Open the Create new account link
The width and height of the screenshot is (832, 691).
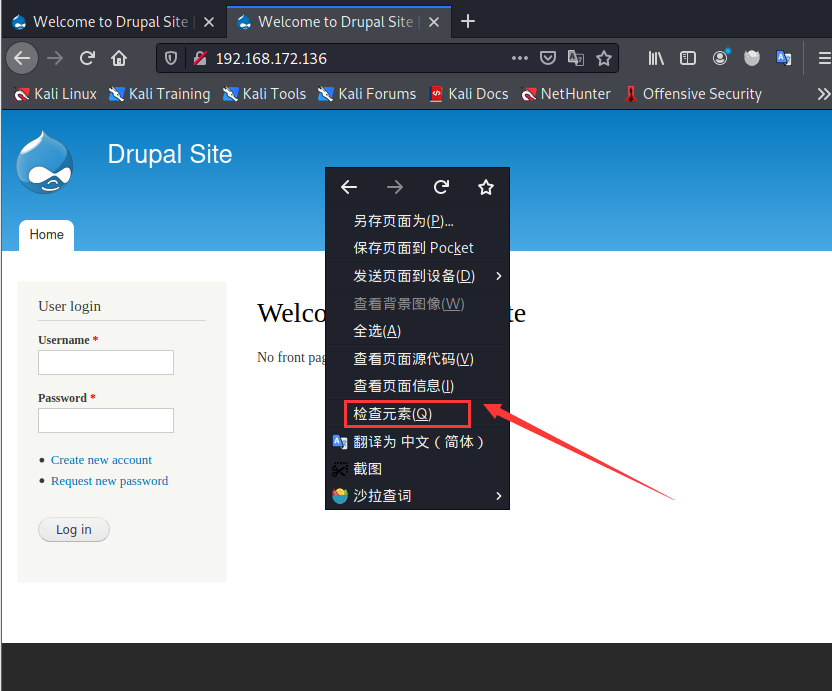(x=101, y=459)
